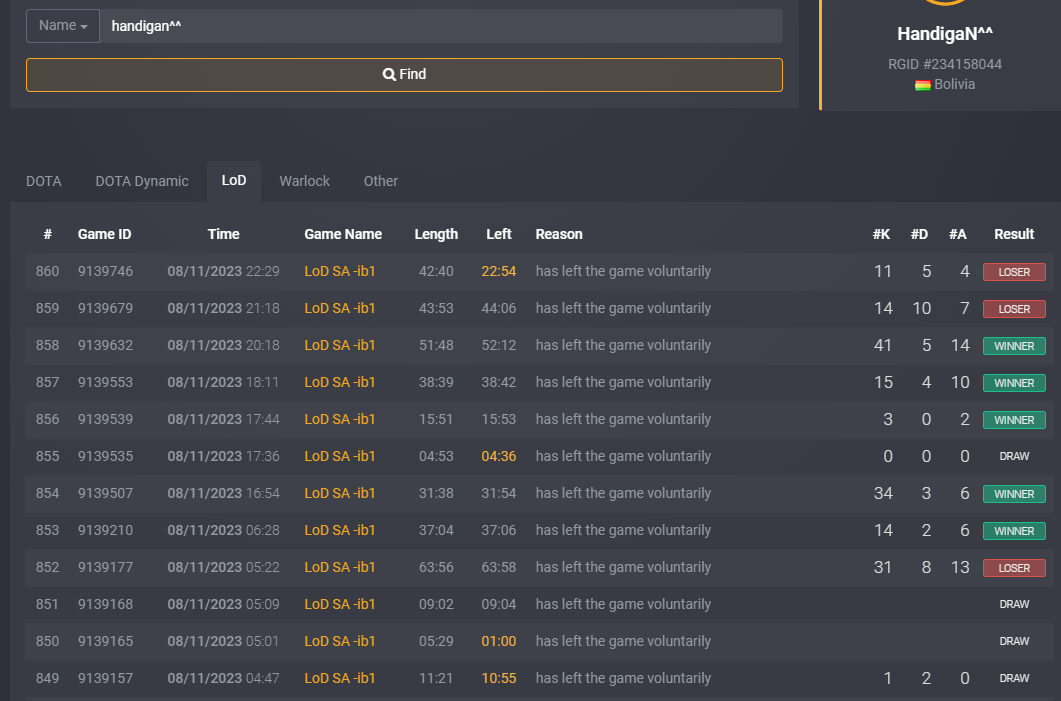Click the LOSER badge for game 9139746
Screen dimensions: 1061x701
1014,272
